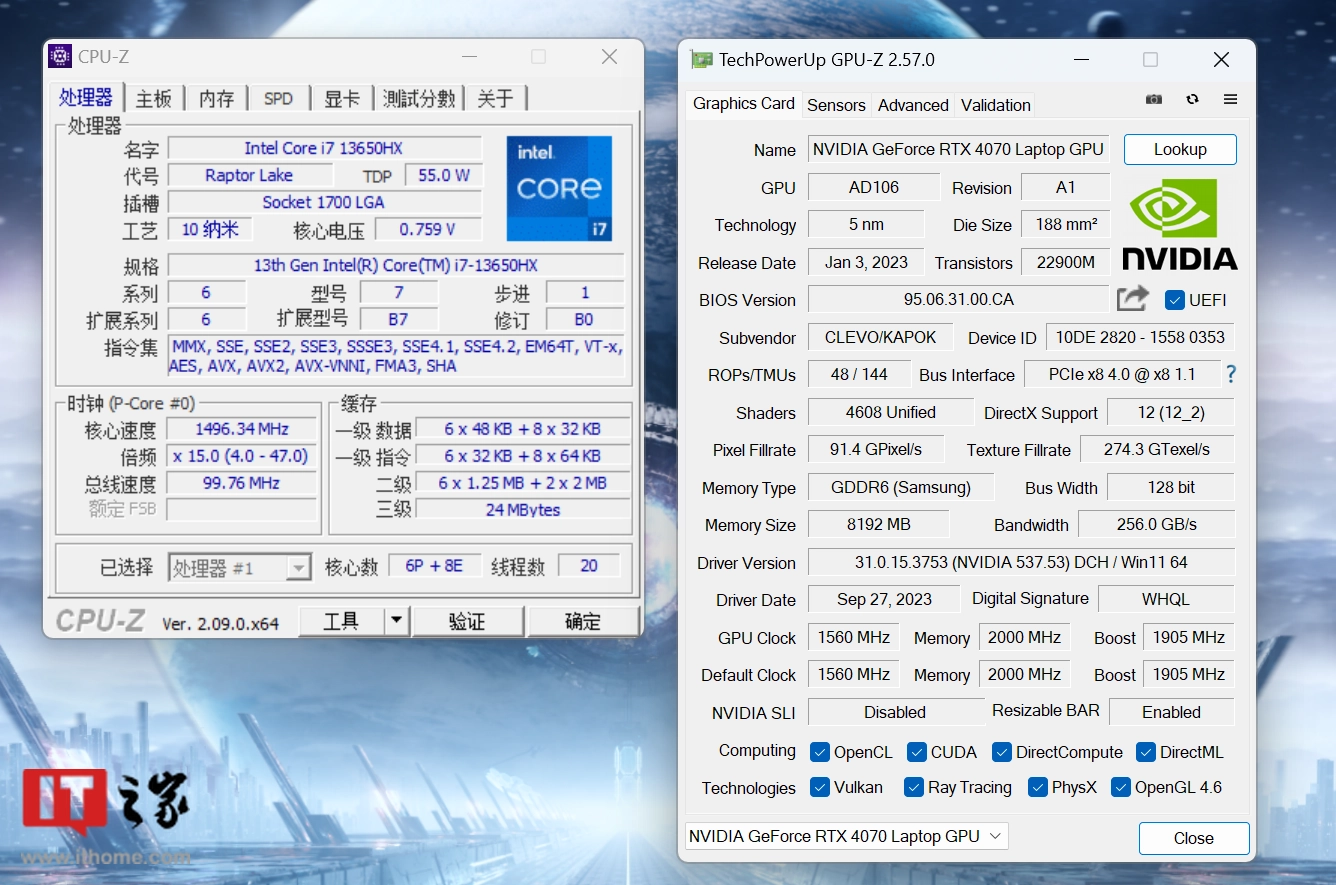
Task: Click the GPU-Z screenshot camera icon
Action: (x=1154, y=100)
